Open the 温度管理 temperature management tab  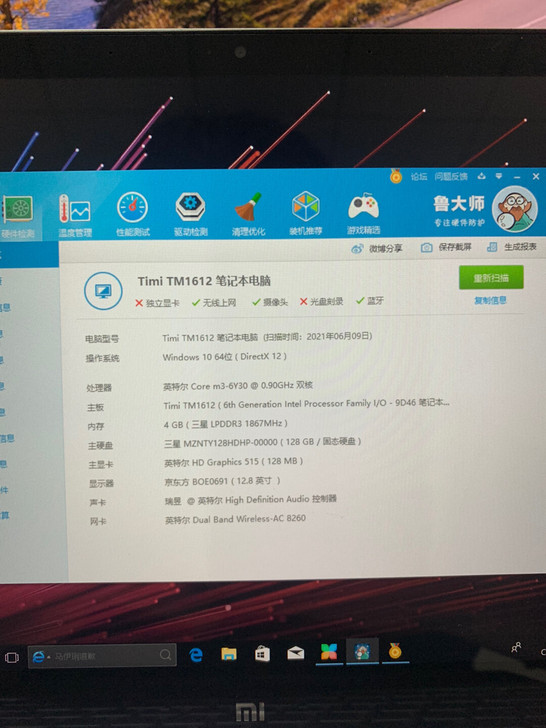pyautogui.click(x=75, y=215)
